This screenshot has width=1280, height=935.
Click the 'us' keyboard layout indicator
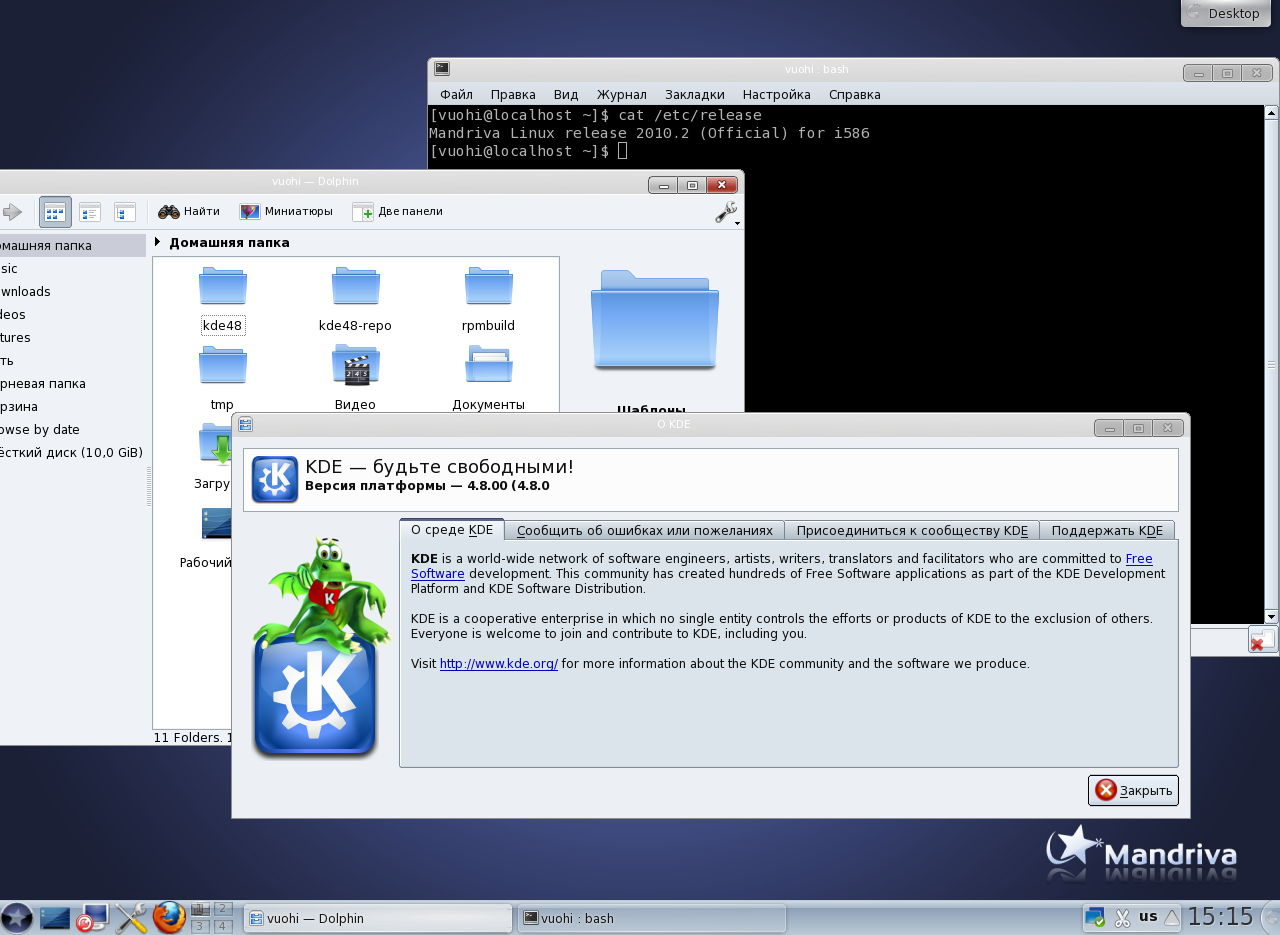click(1148, 916)
